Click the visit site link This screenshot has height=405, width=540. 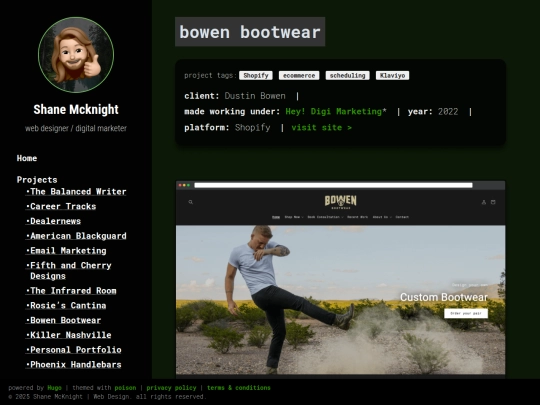pyautogui.click(x=321, y=128)
